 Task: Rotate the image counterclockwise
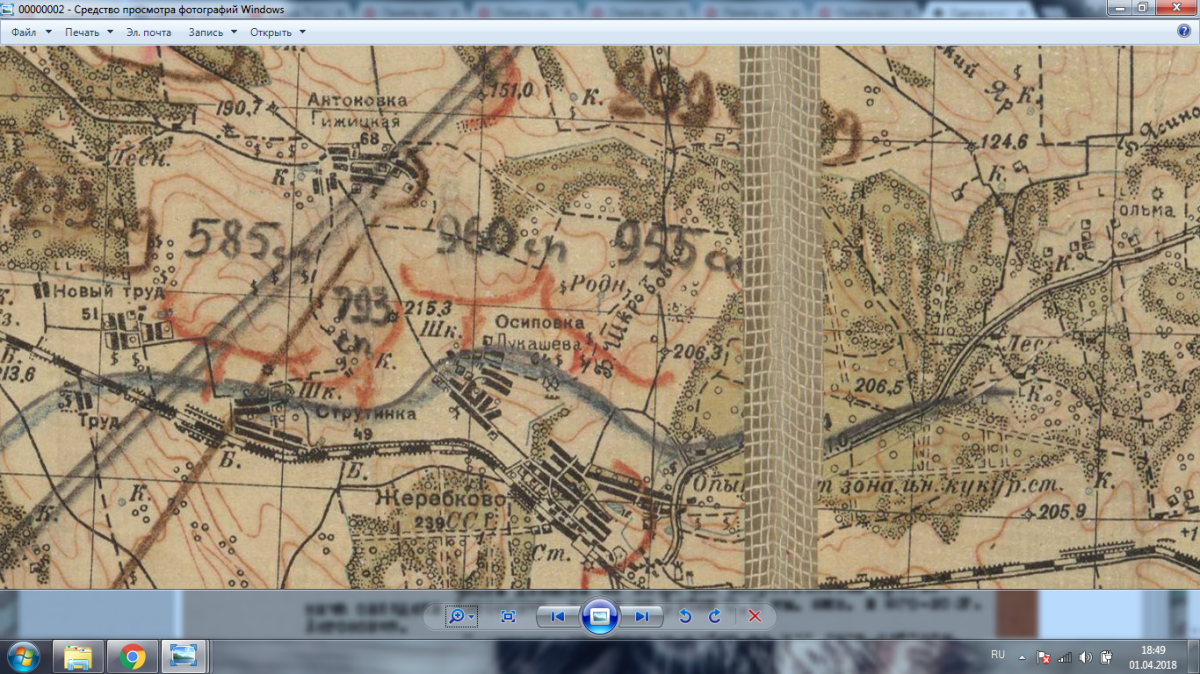[685, 617]
